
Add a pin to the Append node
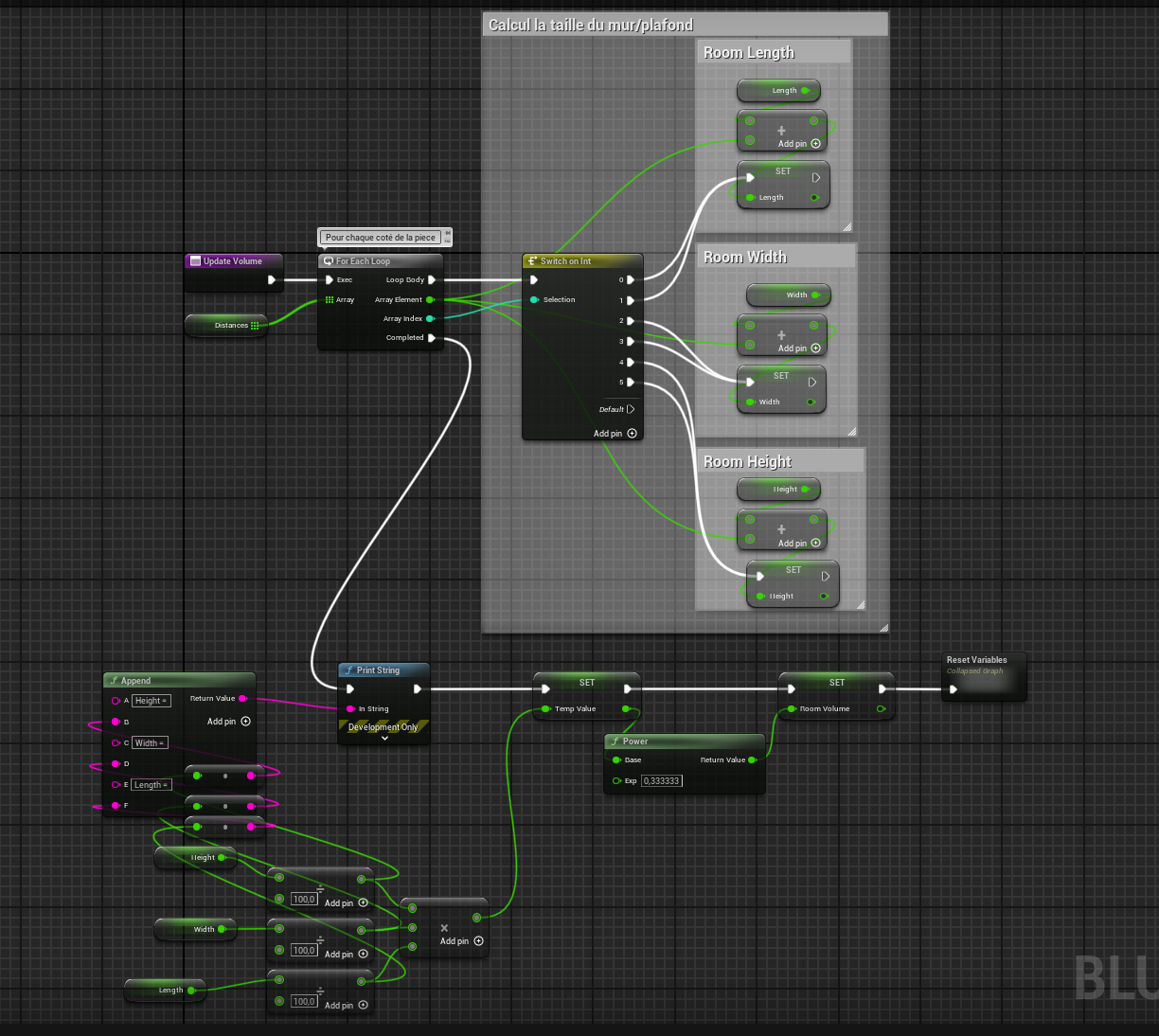pos(245,722)
